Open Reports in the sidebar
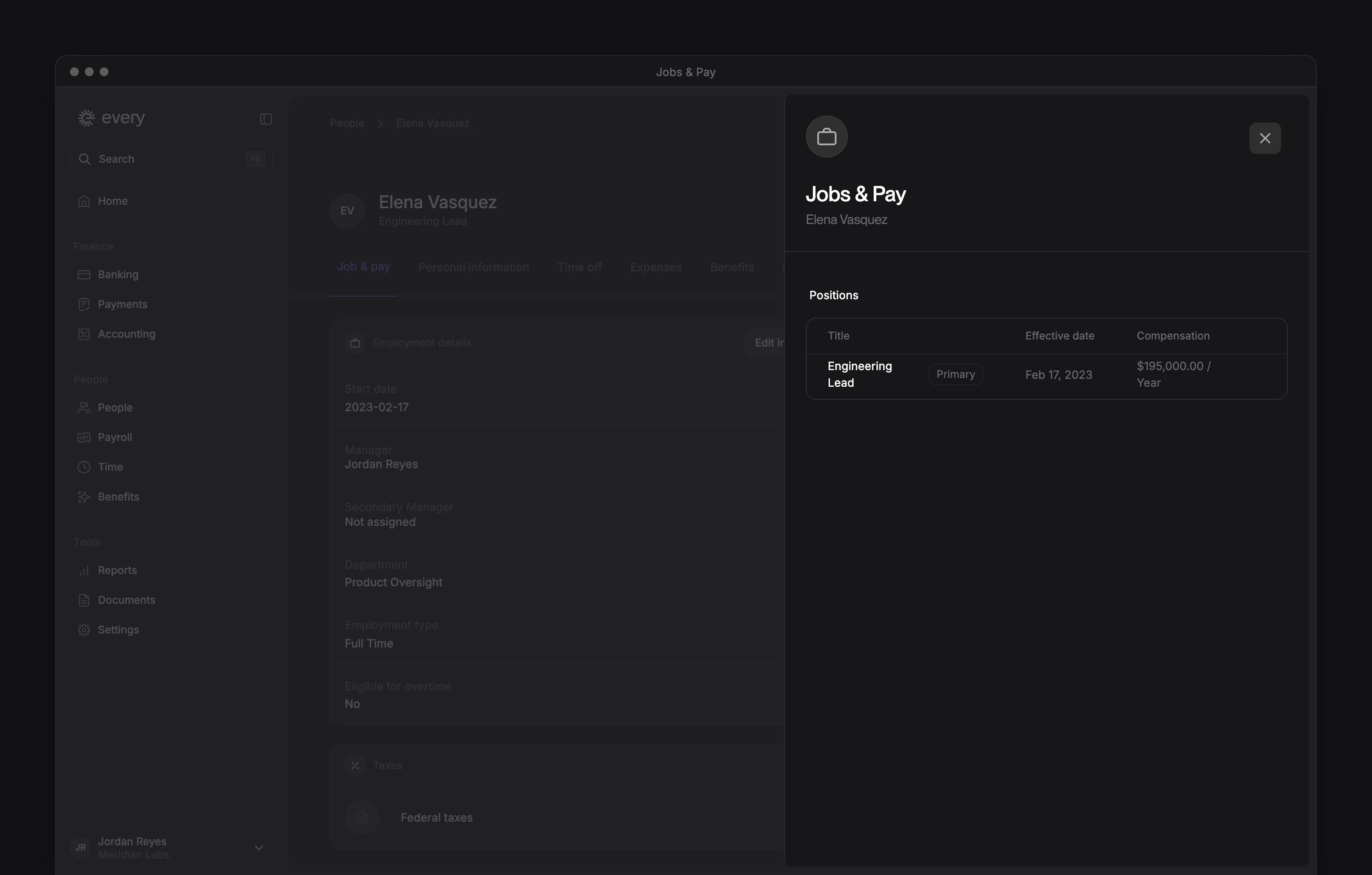Viewport: 1372px width, 875px height. [171, 570]
